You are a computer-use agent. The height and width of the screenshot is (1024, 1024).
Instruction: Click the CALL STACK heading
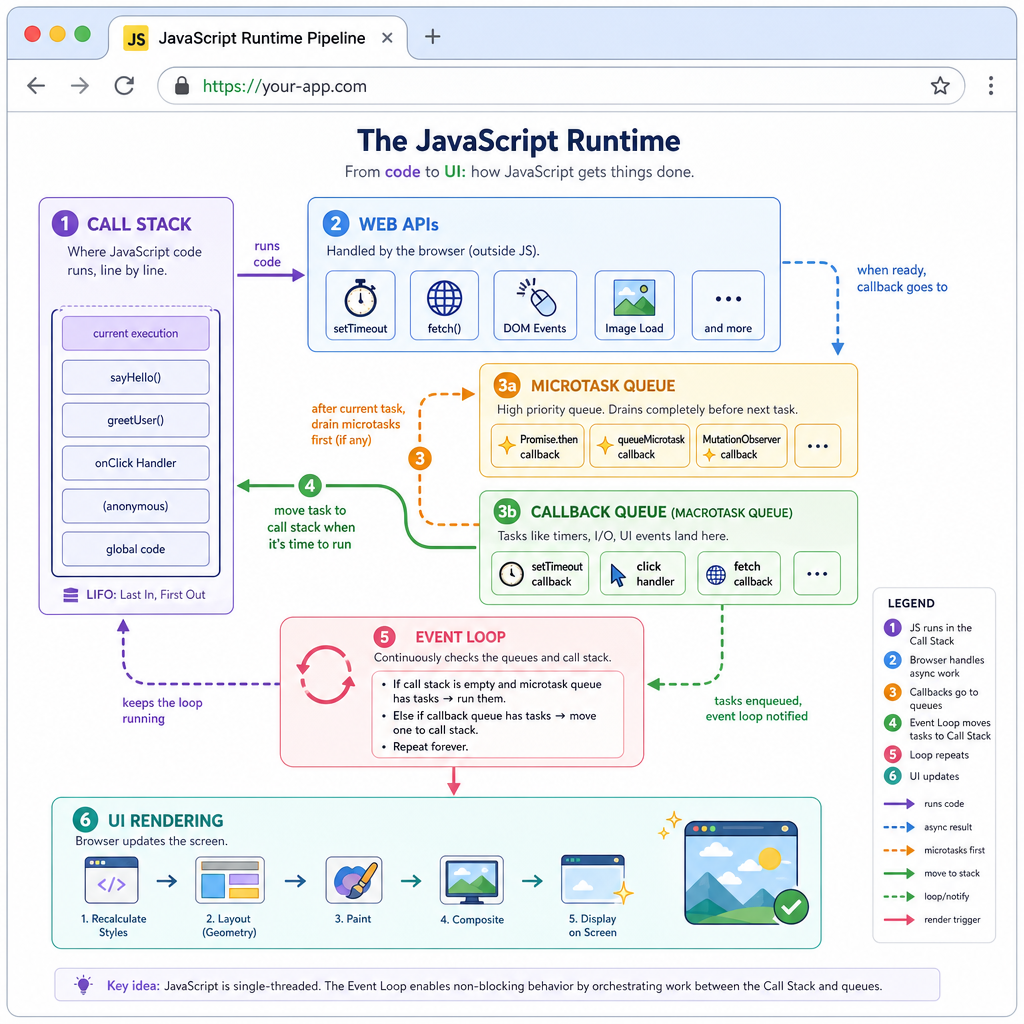click(x=139, y=224)
